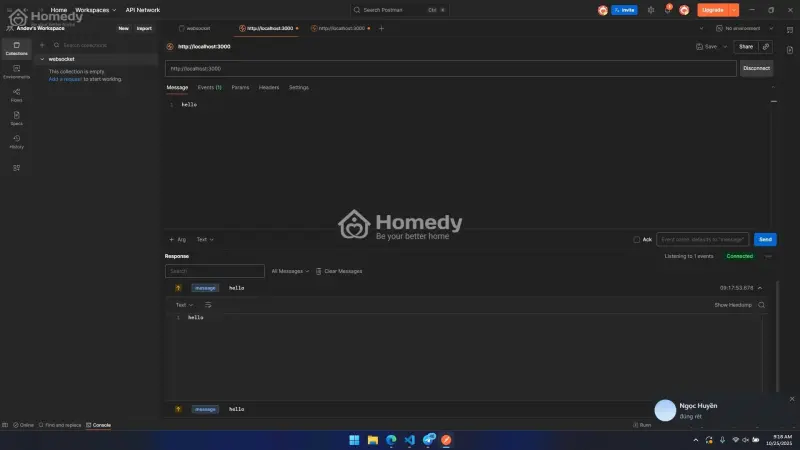The image size is (800, 450).
Task: Open the configure sidebar grid icon
Action: pos(16,168)
